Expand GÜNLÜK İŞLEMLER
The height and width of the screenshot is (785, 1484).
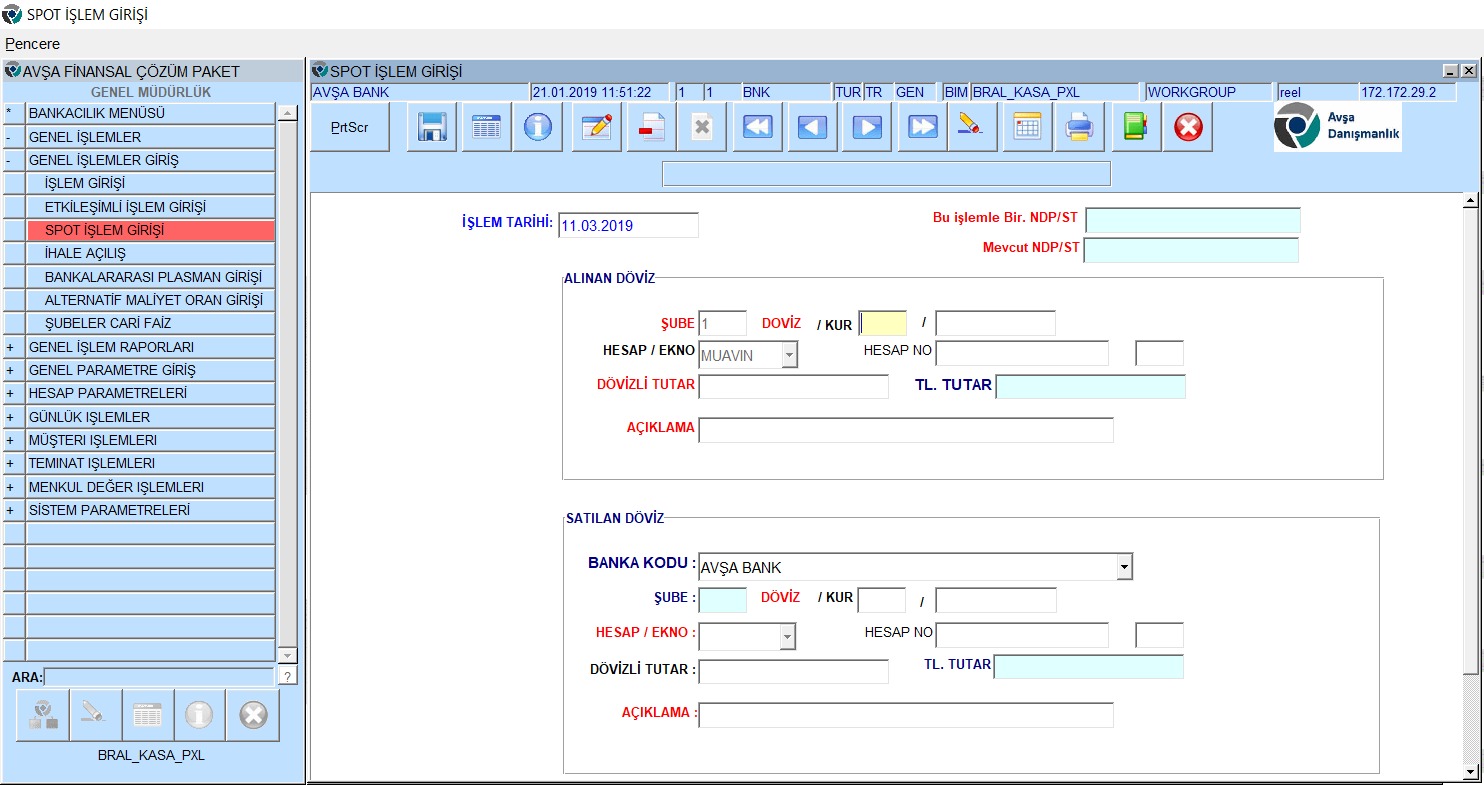(x=14, y=417)
